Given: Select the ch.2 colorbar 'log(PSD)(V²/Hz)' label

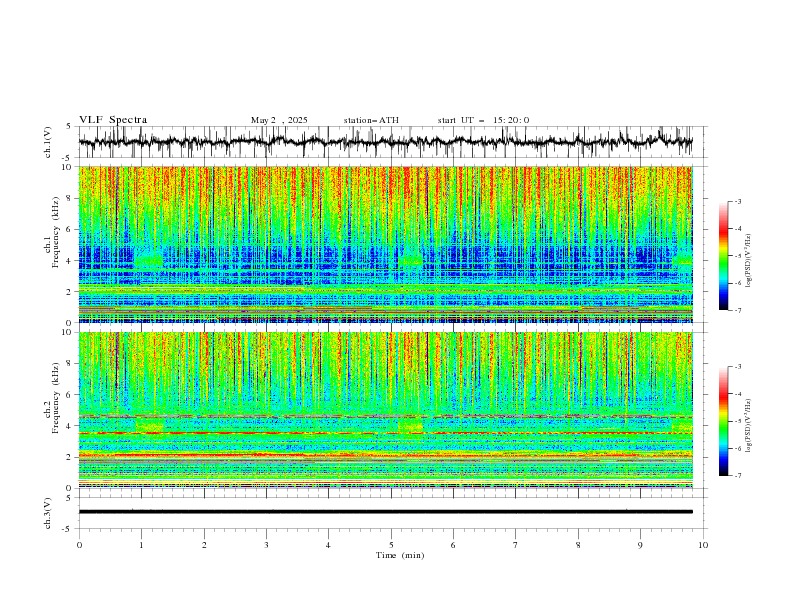Looking at the screenshot, I should [749, 425].
